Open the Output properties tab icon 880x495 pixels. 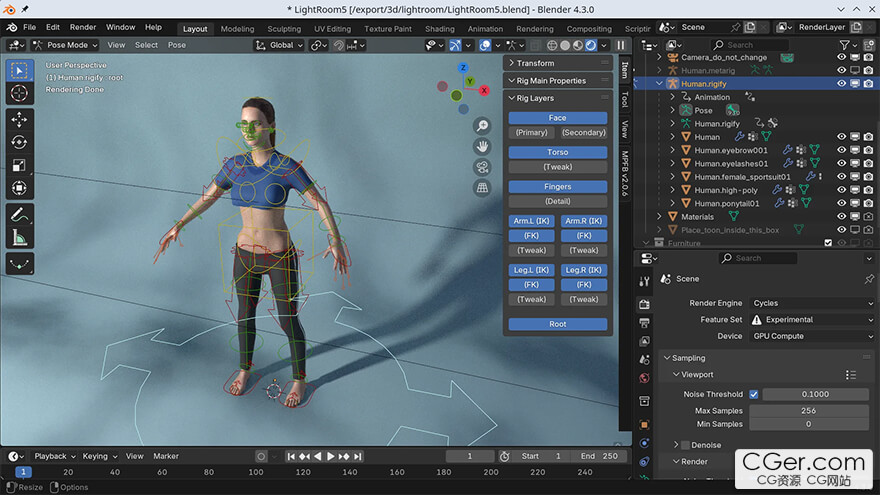pyautogui.click(x=644, y=323)
